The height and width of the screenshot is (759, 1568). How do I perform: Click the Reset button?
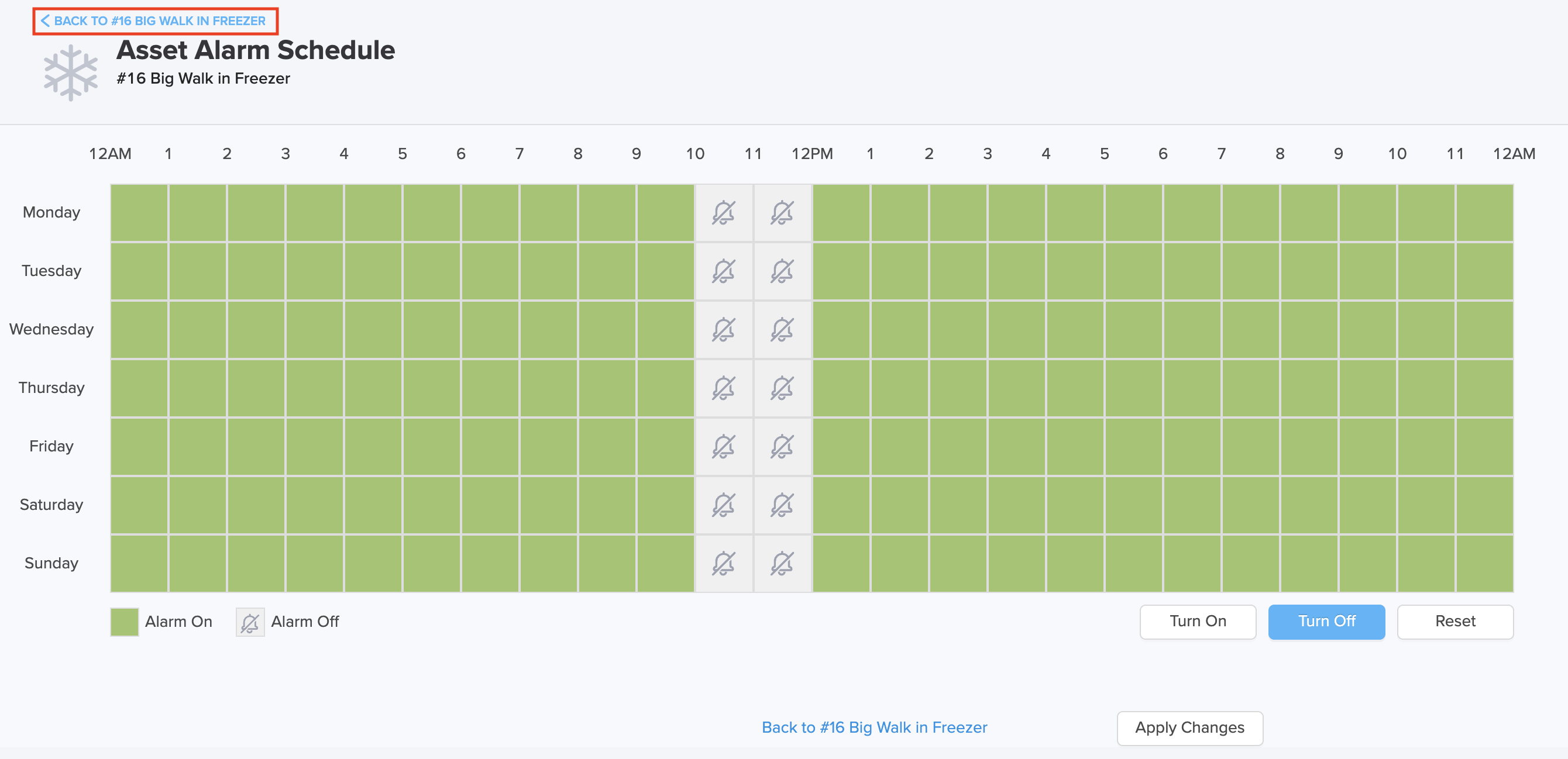1454,622
